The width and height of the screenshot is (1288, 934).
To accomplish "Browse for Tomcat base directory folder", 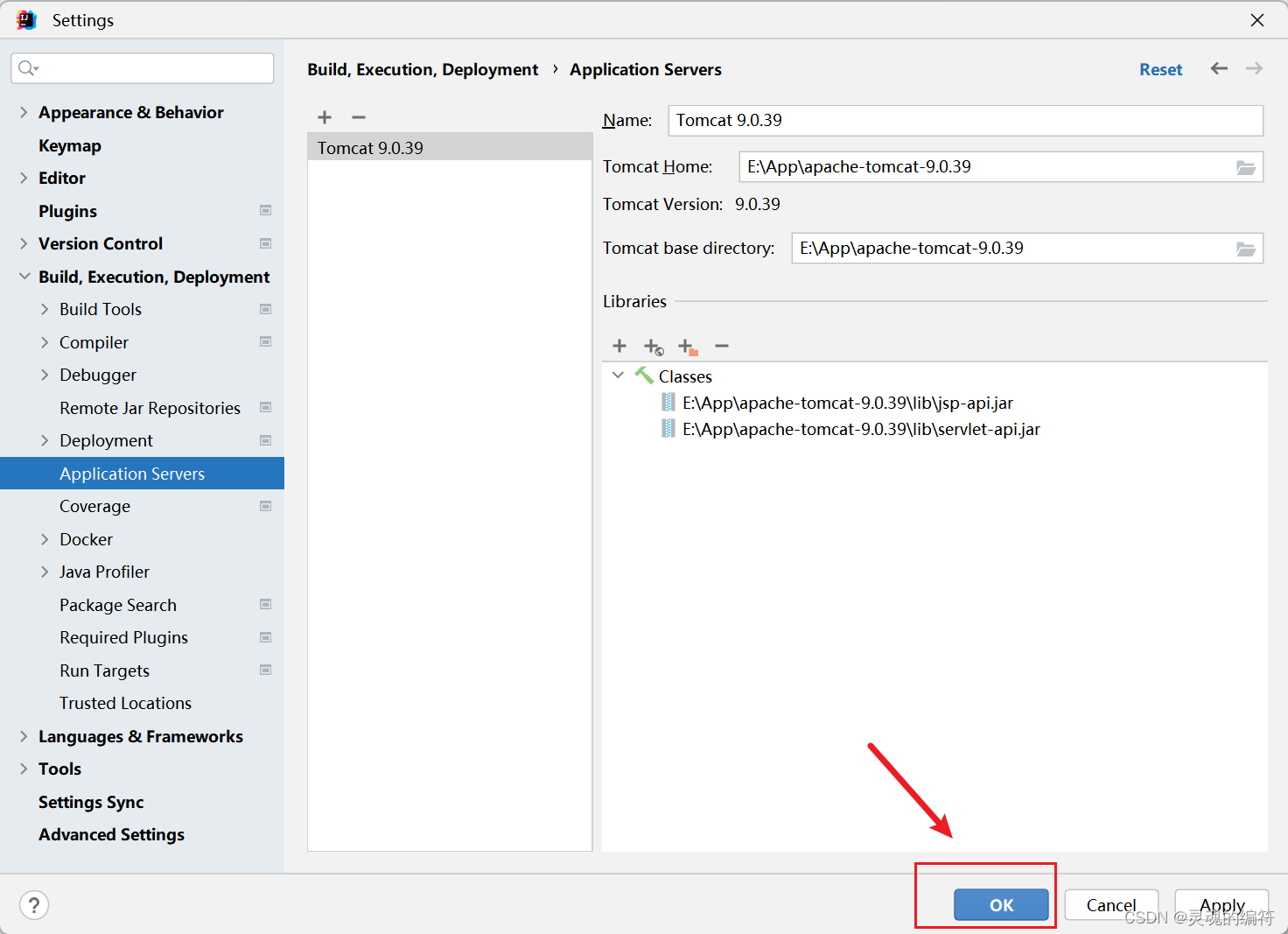I will click(1246, 249).
